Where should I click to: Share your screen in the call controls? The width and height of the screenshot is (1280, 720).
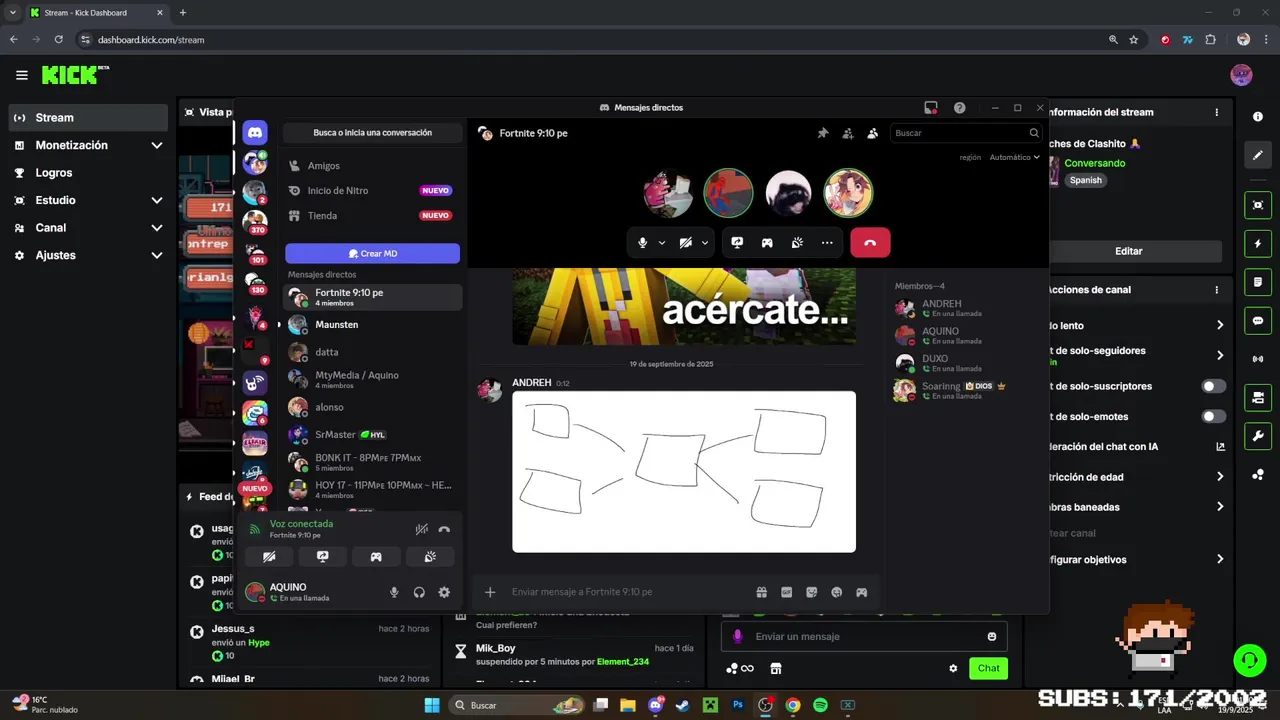tap(737, 242)
